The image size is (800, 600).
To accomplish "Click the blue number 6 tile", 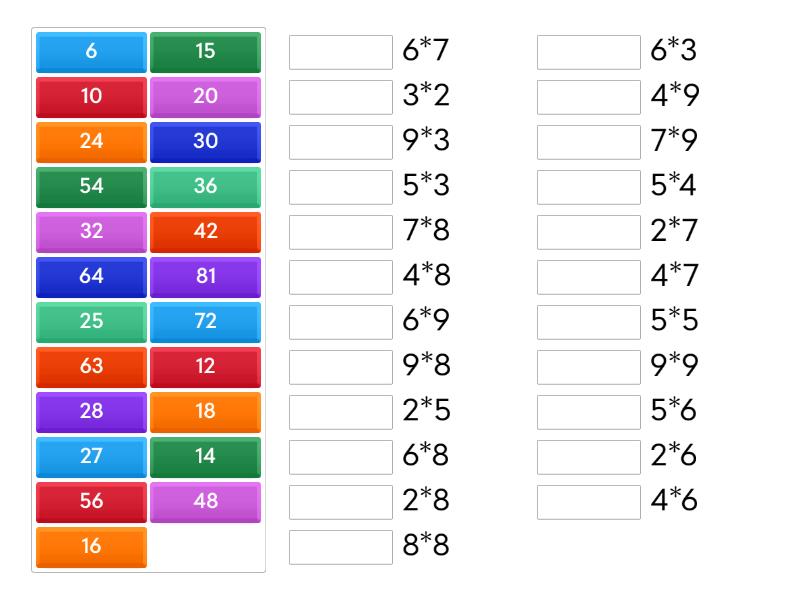I will [x=91, y=52].
